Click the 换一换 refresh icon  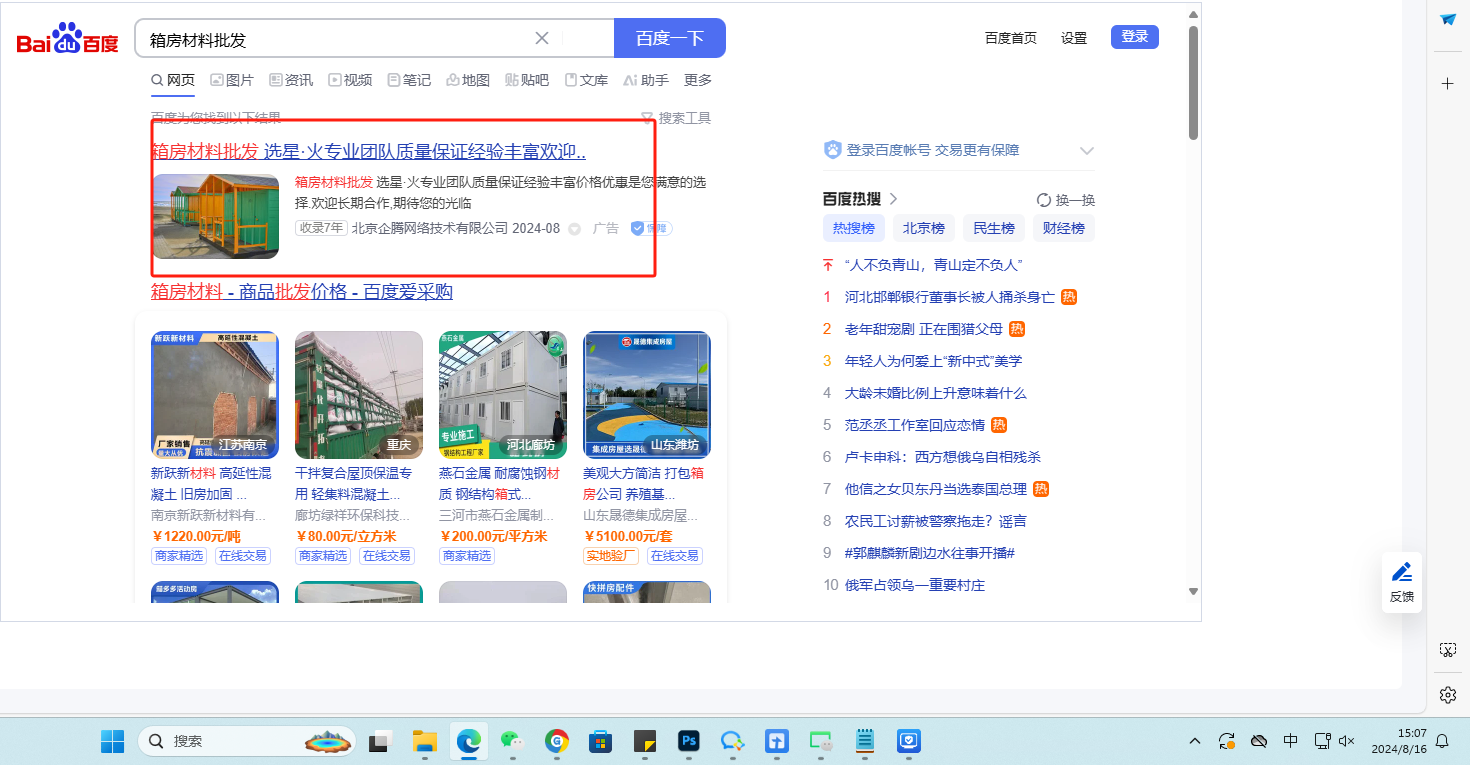pos(1044,200)
